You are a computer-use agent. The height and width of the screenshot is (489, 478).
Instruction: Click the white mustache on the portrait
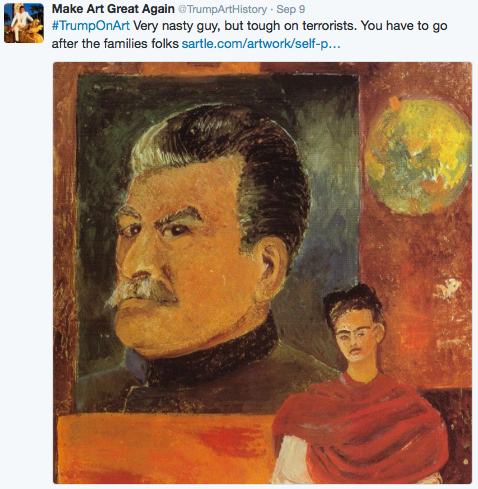click(142, 290)
